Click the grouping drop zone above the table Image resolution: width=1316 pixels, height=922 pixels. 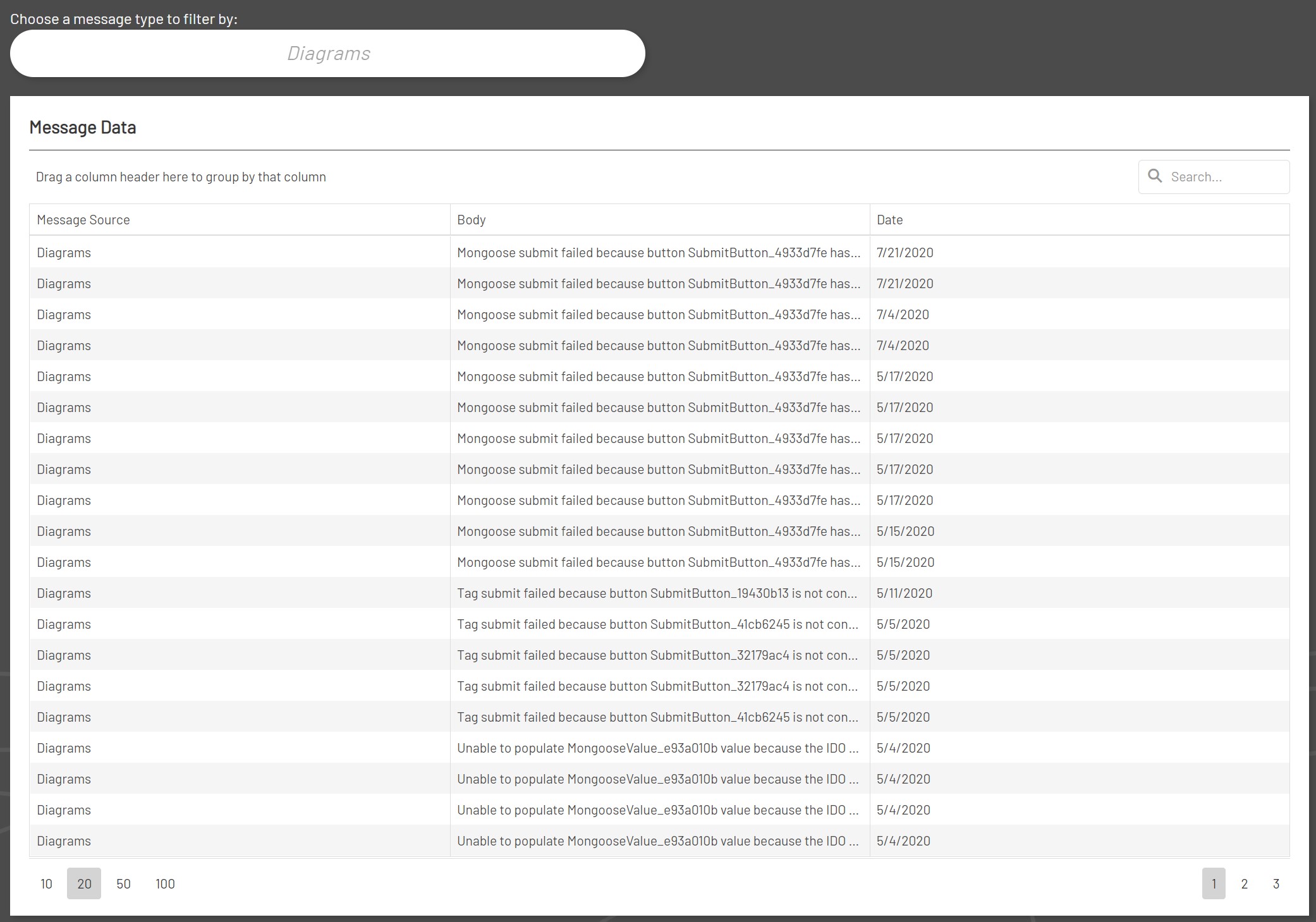pos(181,176)
